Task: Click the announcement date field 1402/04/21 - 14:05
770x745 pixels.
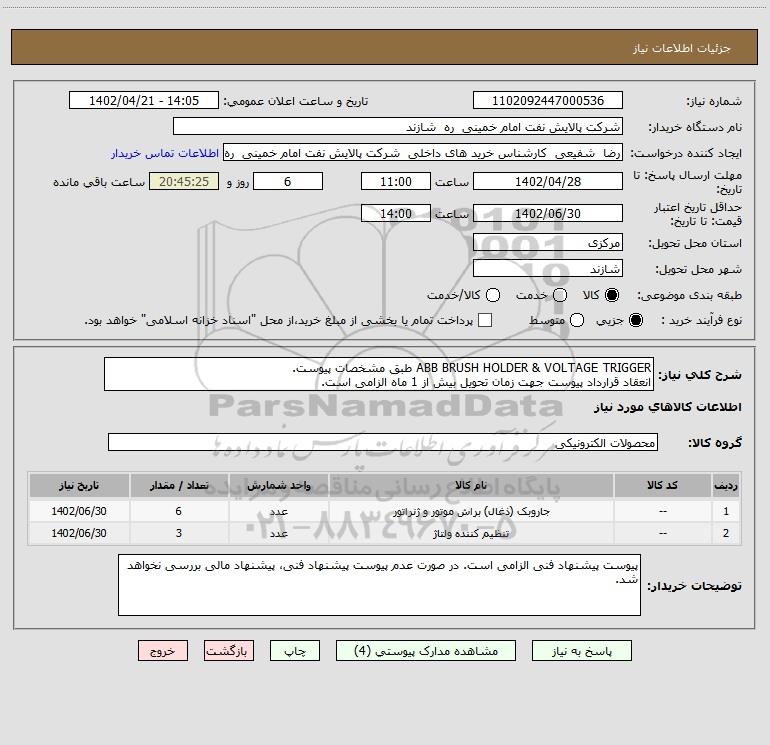Action: coord(144,101)
